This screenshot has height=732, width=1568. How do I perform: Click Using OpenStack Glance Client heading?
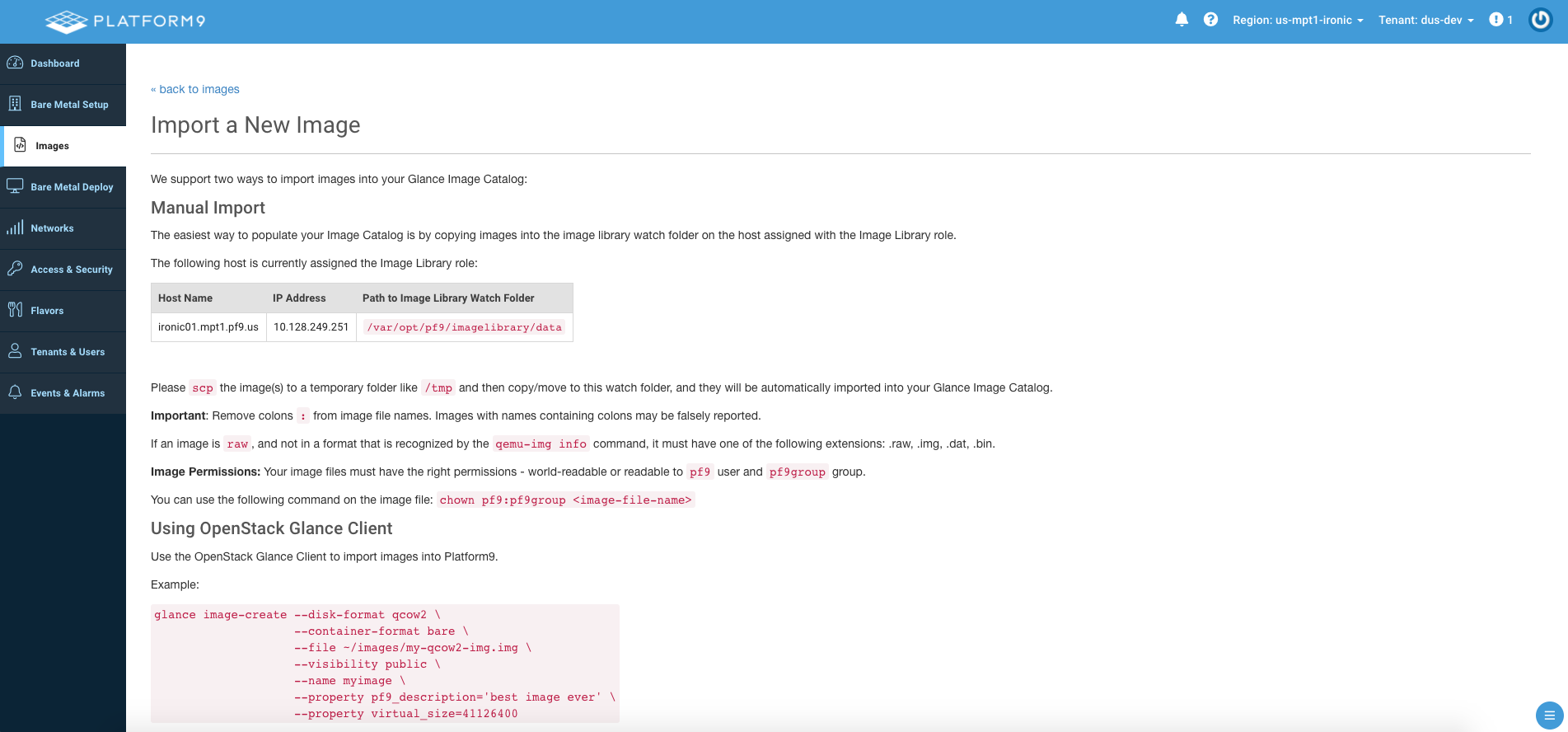coord(271,528)
